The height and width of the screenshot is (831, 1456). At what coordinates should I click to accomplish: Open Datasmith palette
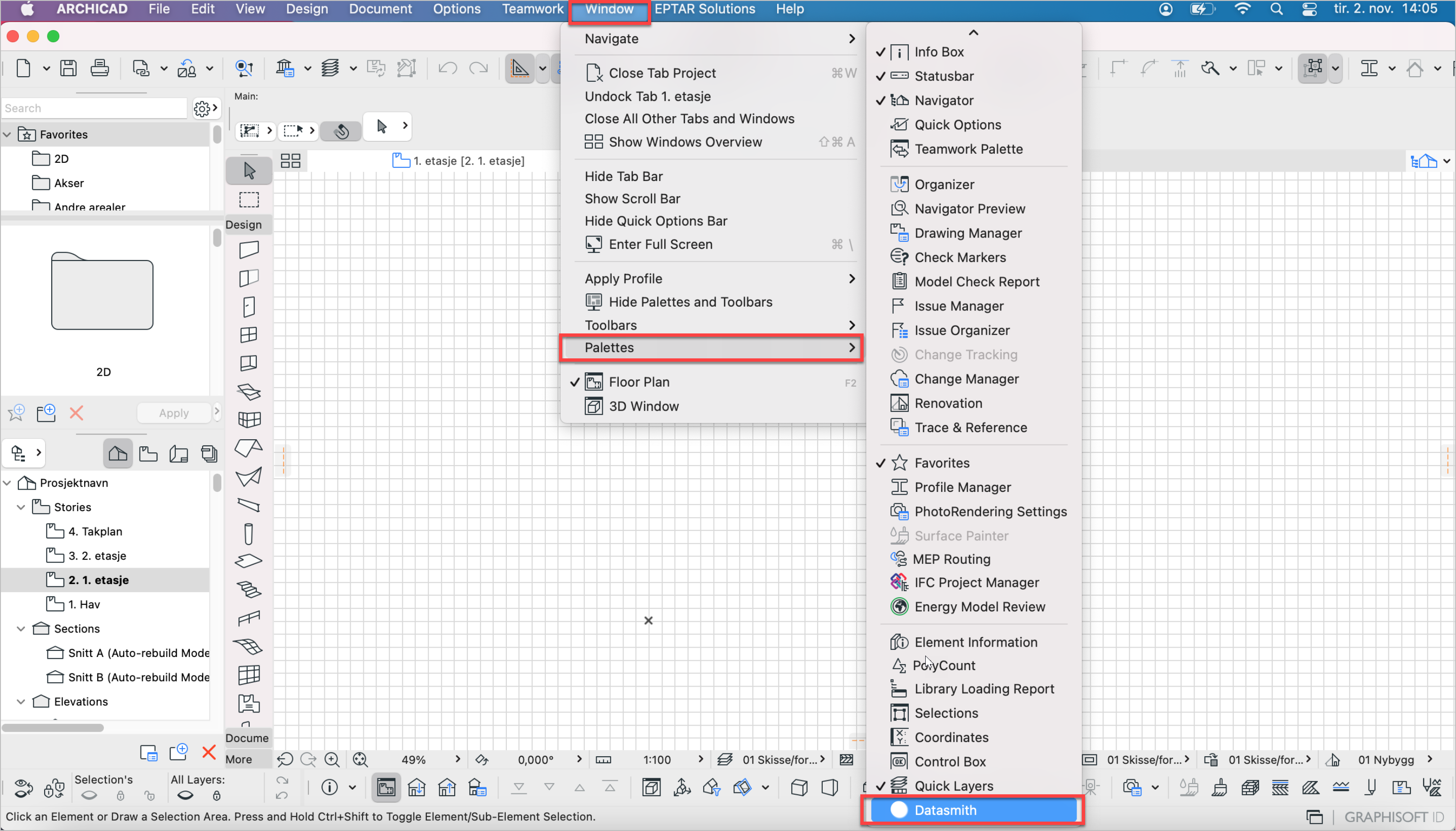click(x=973, y=810)
